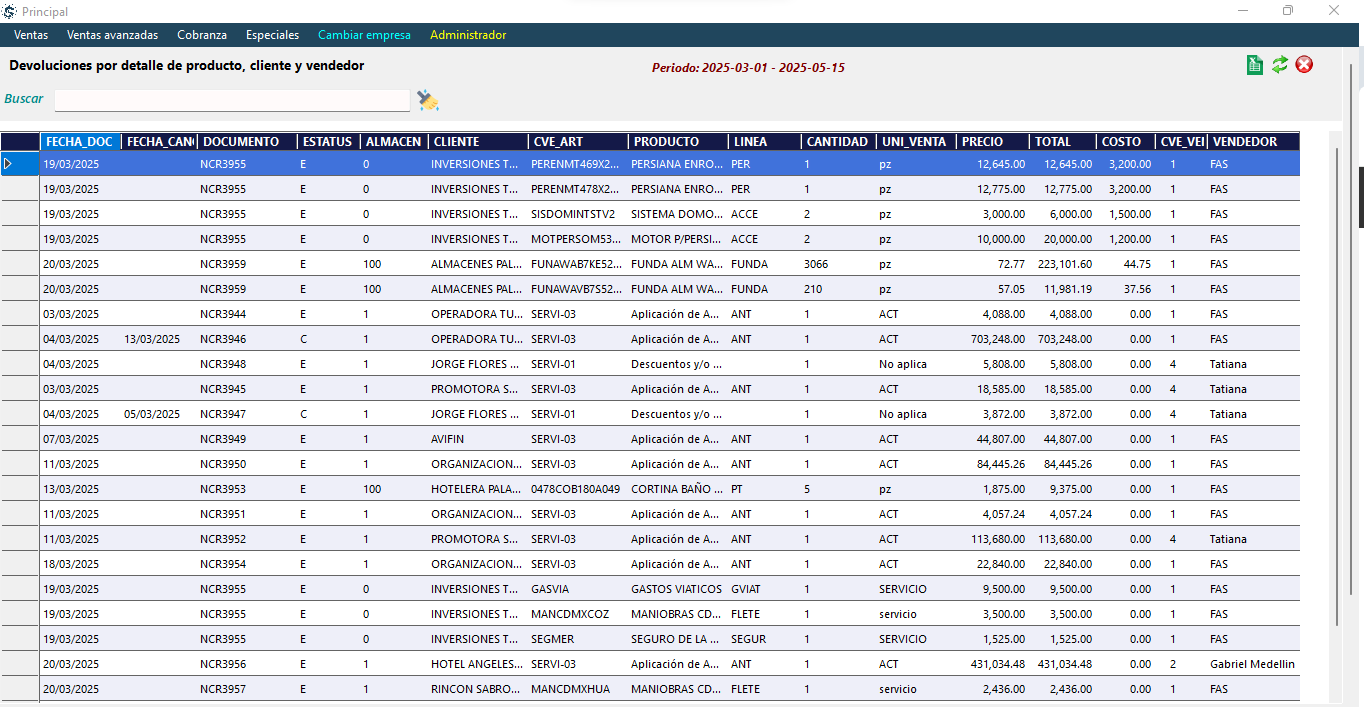Open the Administrador menu
This screenshot has height=707, width=1364.
[468, 35]
